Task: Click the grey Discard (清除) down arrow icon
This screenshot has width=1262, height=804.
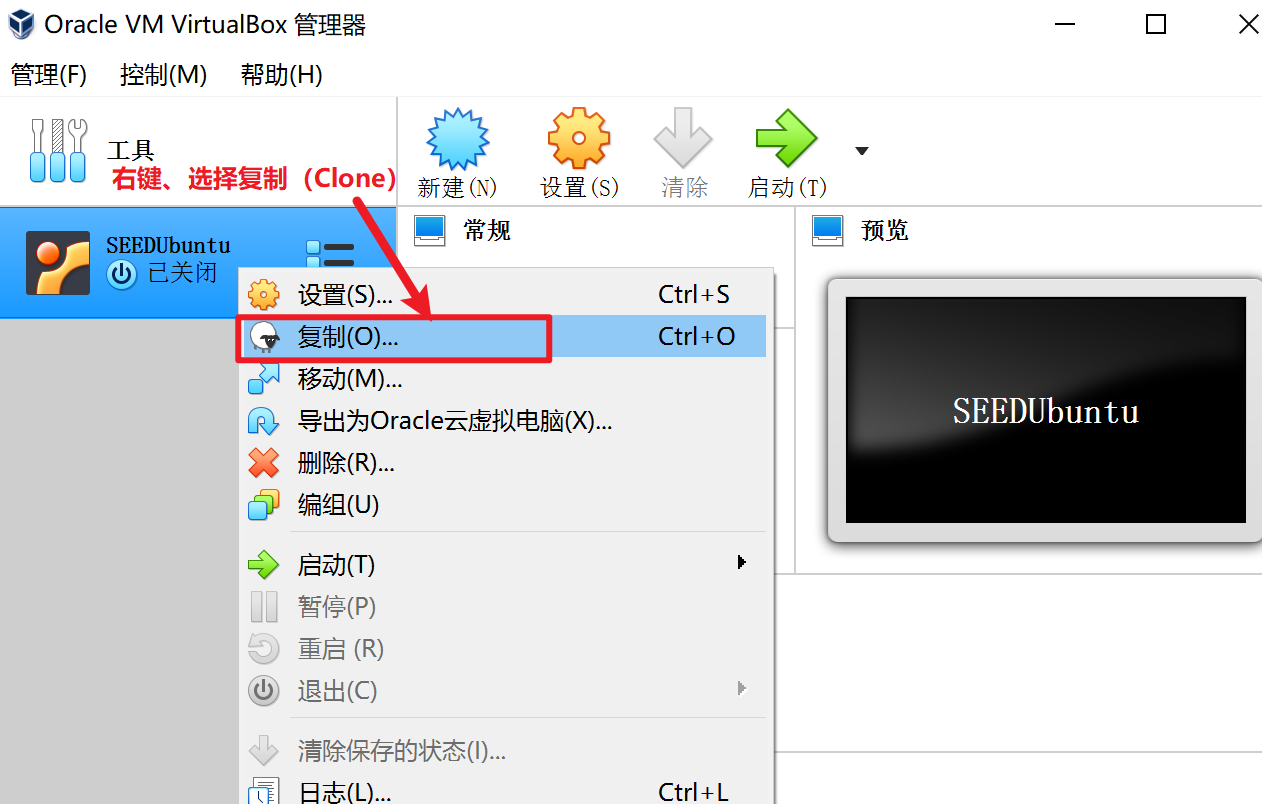Action: click(x=683, y=138)
